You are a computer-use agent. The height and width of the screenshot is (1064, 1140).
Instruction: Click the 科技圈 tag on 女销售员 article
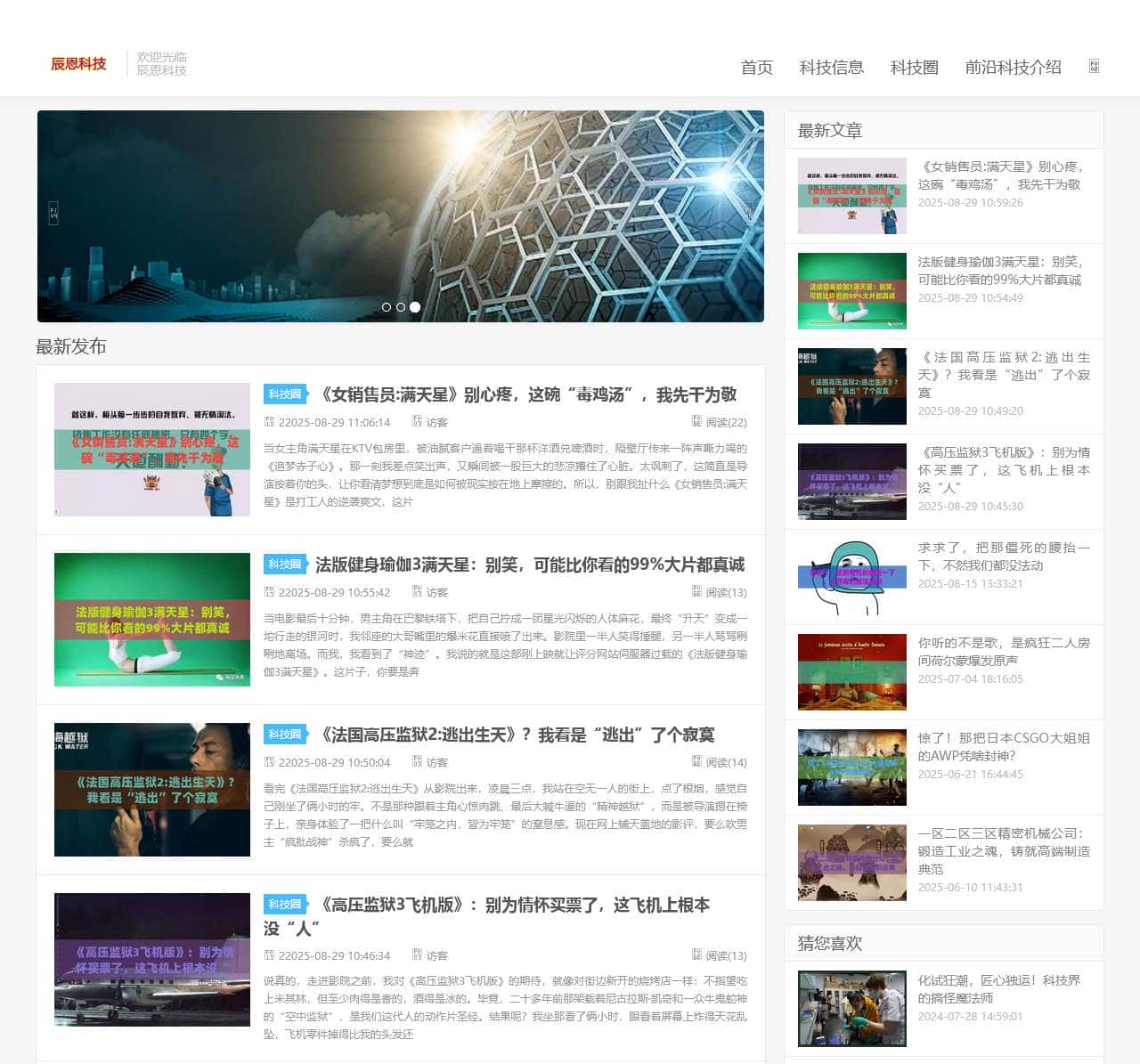285,394
